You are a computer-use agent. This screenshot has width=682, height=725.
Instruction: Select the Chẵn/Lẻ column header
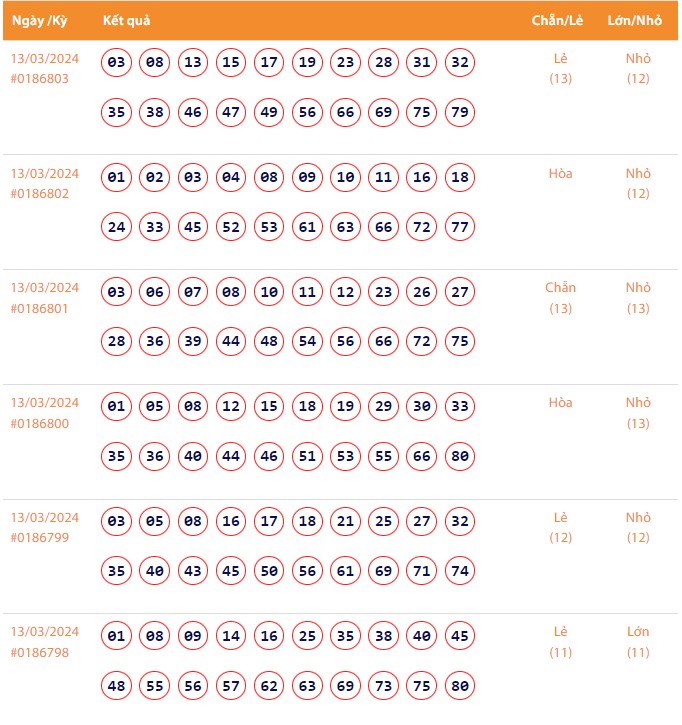click(559, 21)
